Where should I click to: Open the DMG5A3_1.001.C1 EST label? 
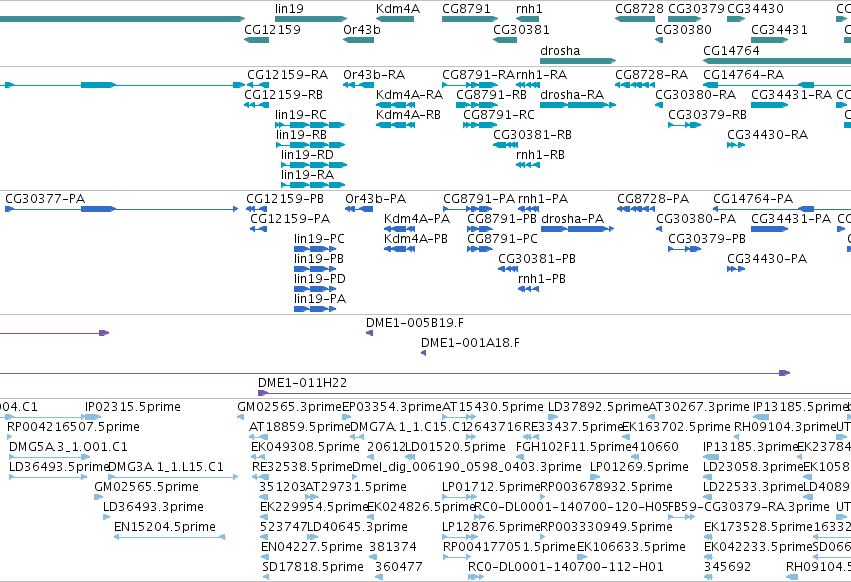click(x=68, y=447)
